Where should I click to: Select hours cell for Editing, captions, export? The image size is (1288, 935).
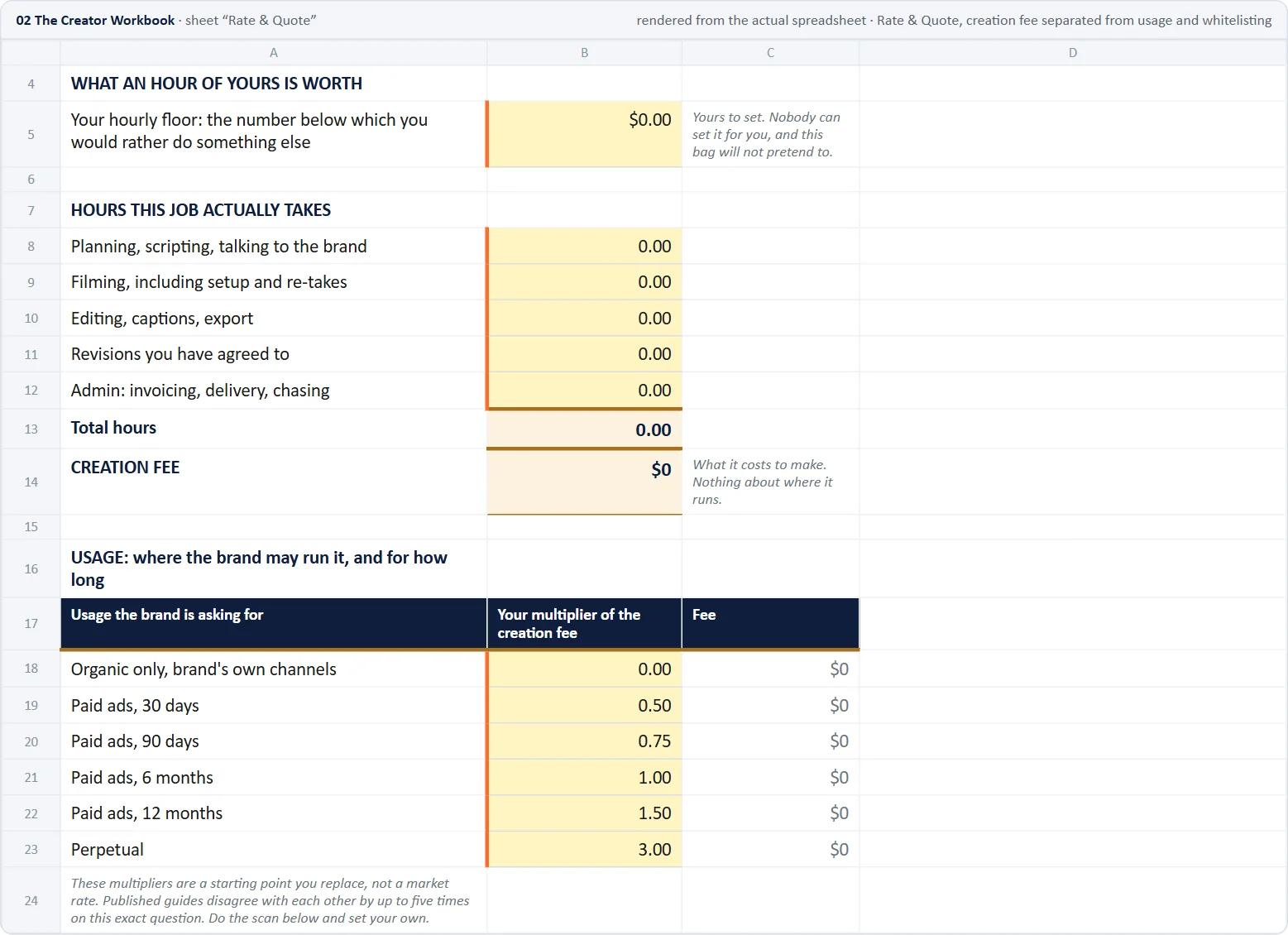[x=585, y=319]
